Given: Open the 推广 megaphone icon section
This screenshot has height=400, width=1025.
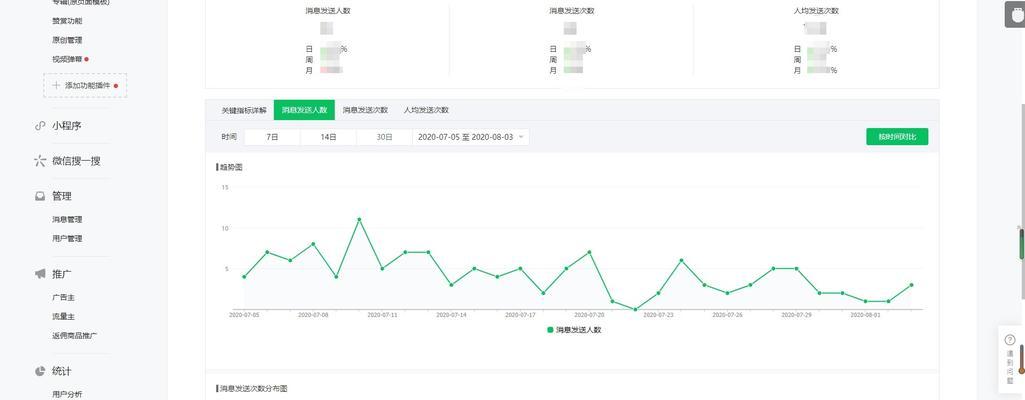Looking at the screenshot, I should coord(40,274).
